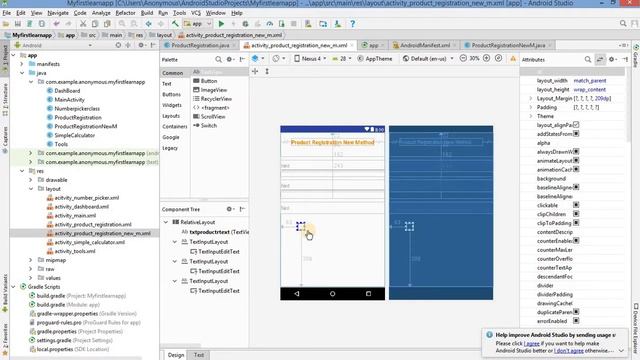Click the I don't agree link
The image size is (640, 360).
(569, 351)
